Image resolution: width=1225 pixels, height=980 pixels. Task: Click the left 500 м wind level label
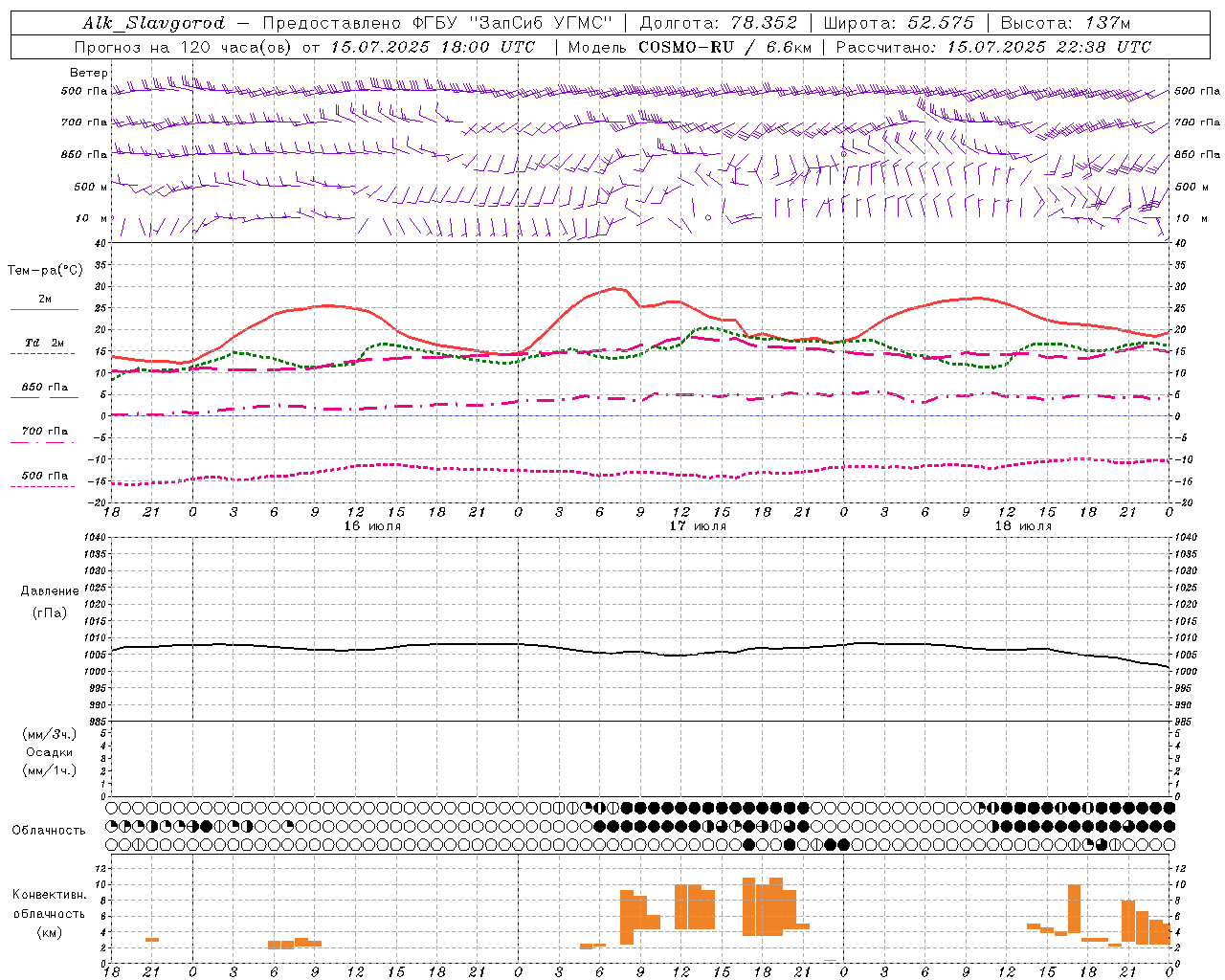90,187
